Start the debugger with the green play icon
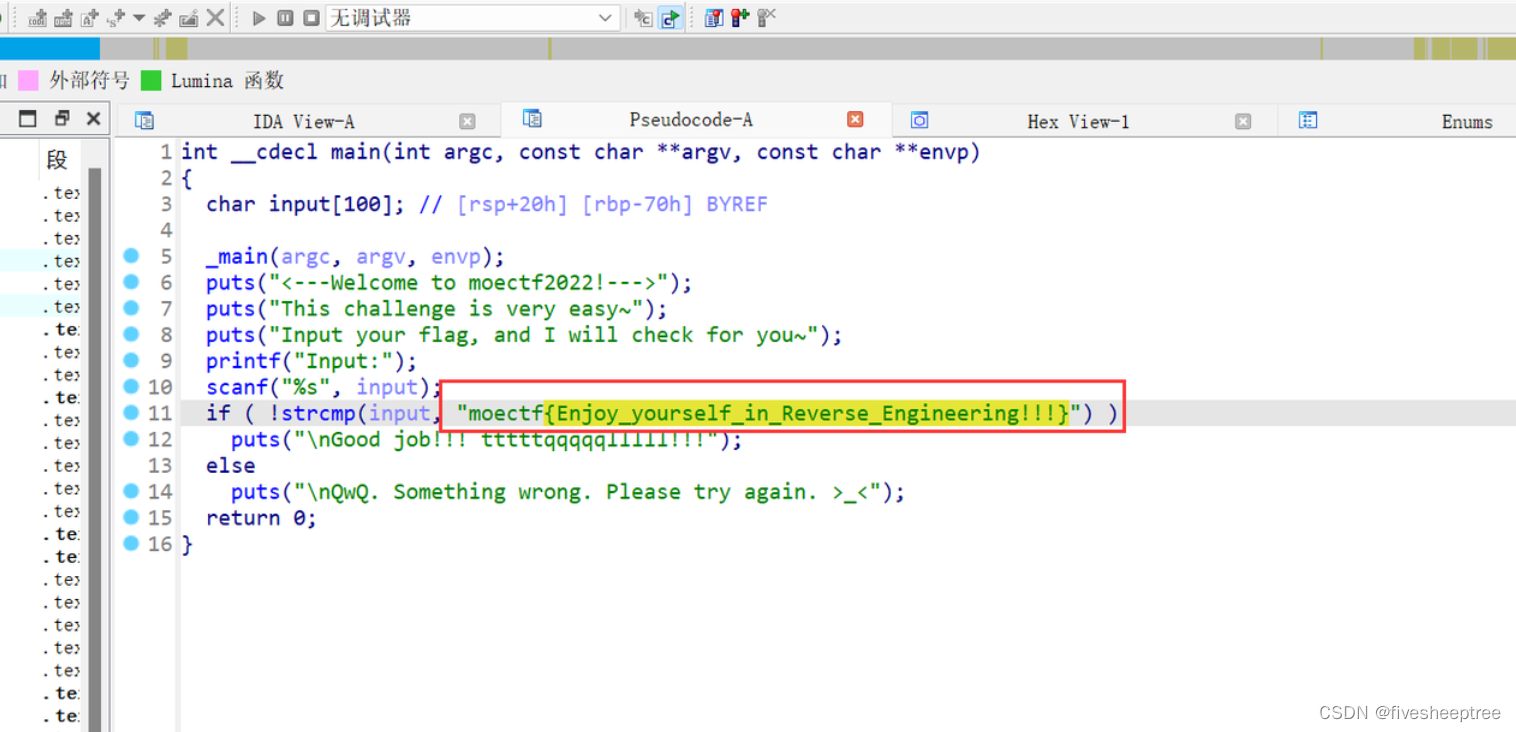 tap(258, 17)
